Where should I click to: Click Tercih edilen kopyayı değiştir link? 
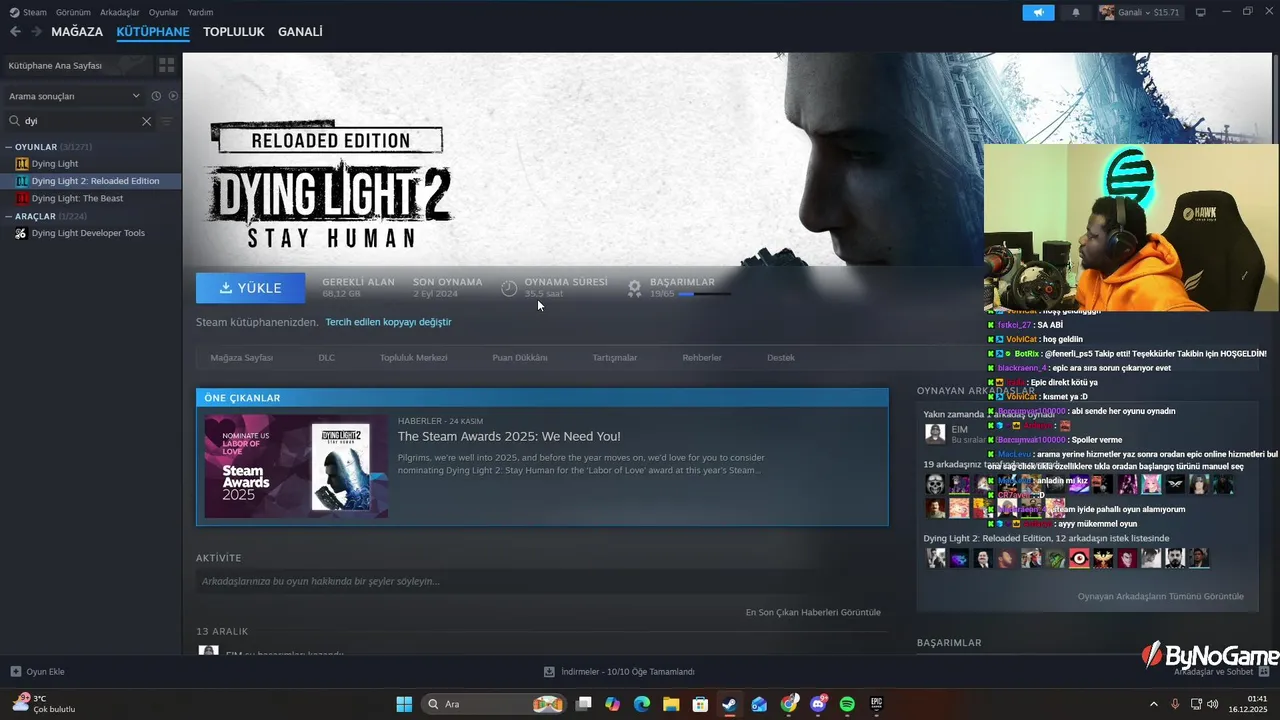[388, 322]
